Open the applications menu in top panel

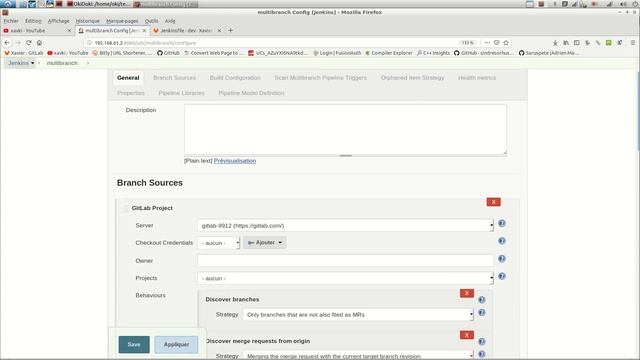point(8,4)
